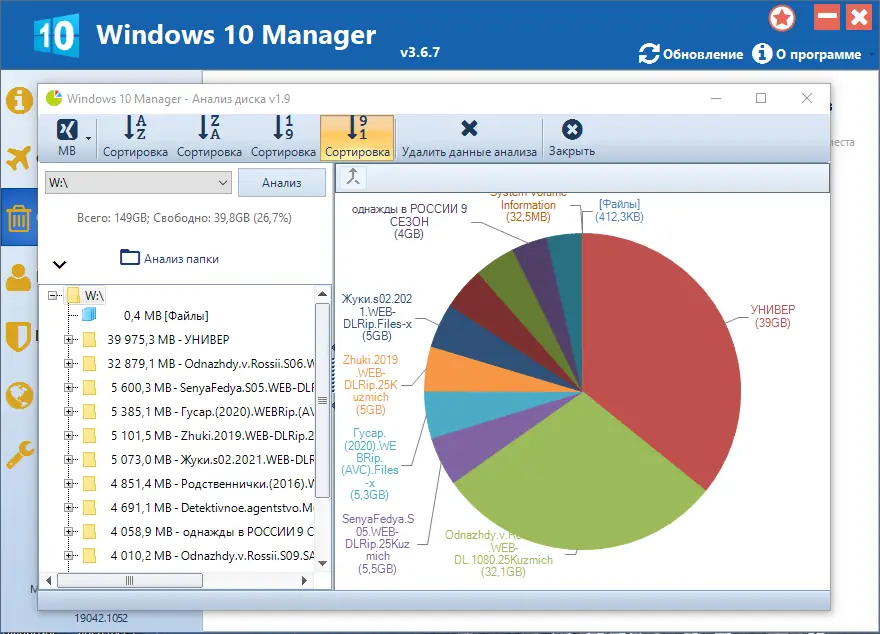Click the УНИВЕР folder icon
880x634 pixels.
coord(89,339)
